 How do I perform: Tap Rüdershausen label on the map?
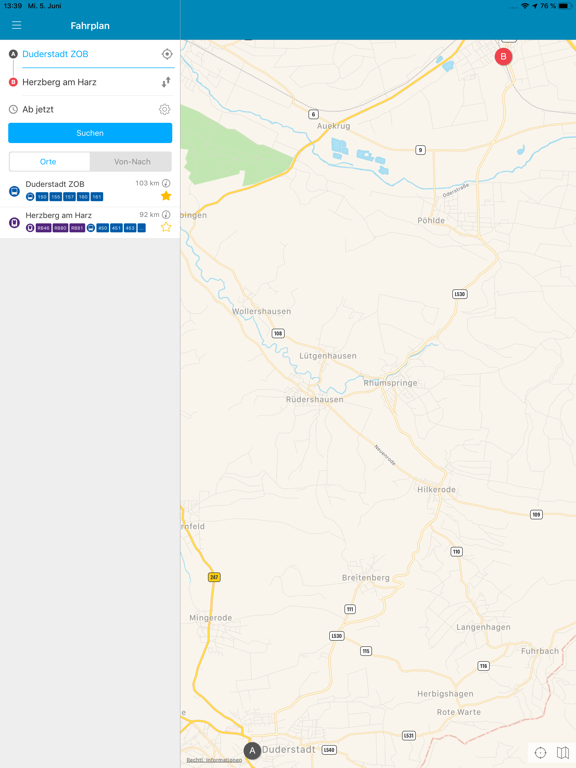(x=314, y=400)
